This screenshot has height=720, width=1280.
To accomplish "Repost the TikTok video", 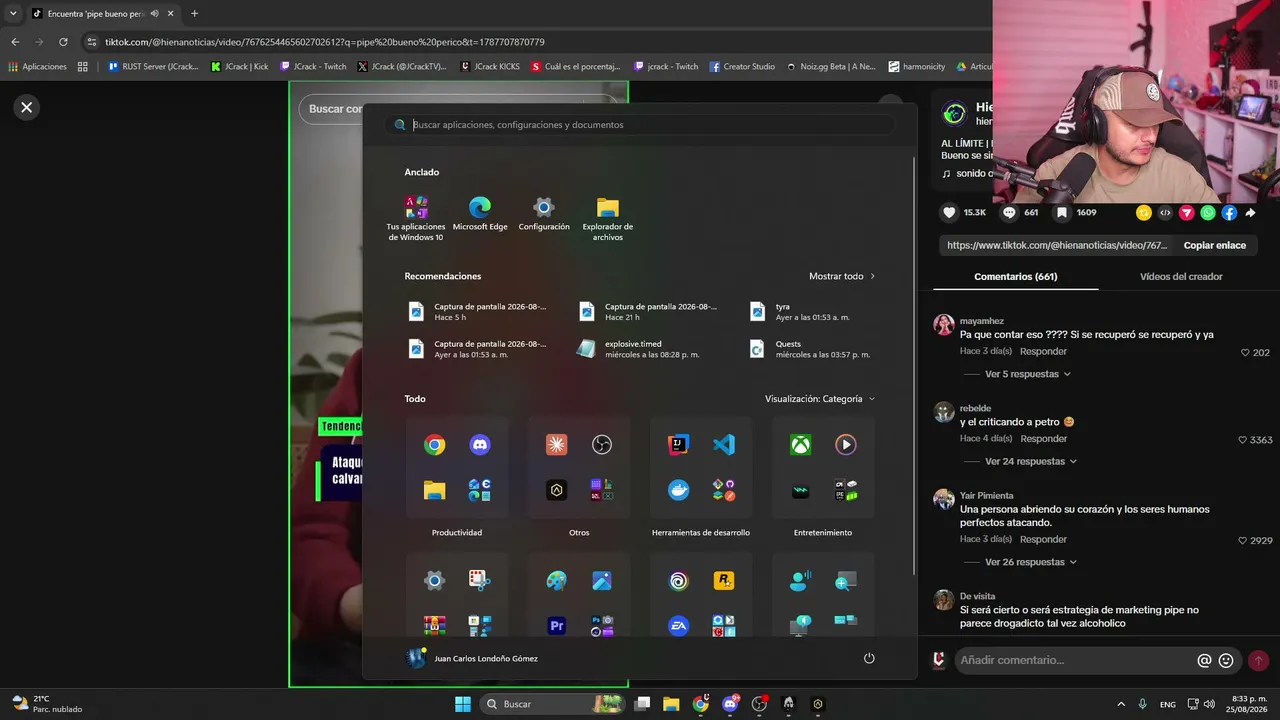I will [1144, 213].
